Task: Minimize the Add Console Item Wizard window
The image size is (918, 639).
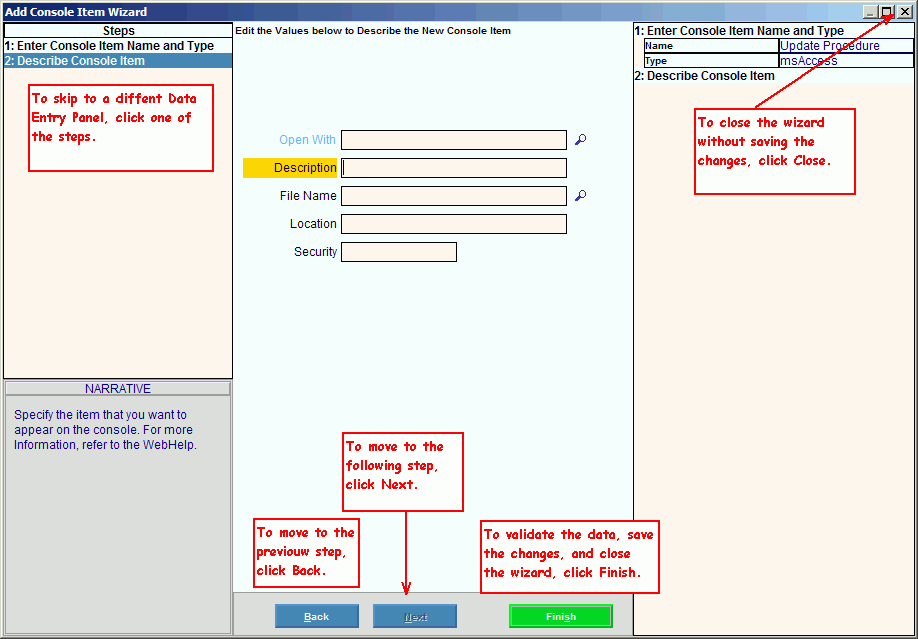Action: point(870,12)
